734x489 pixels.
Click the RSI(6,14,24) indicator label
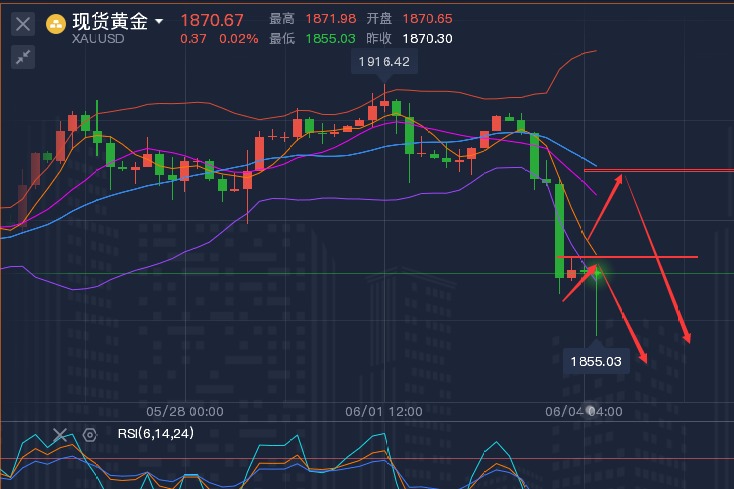[156, 434]
